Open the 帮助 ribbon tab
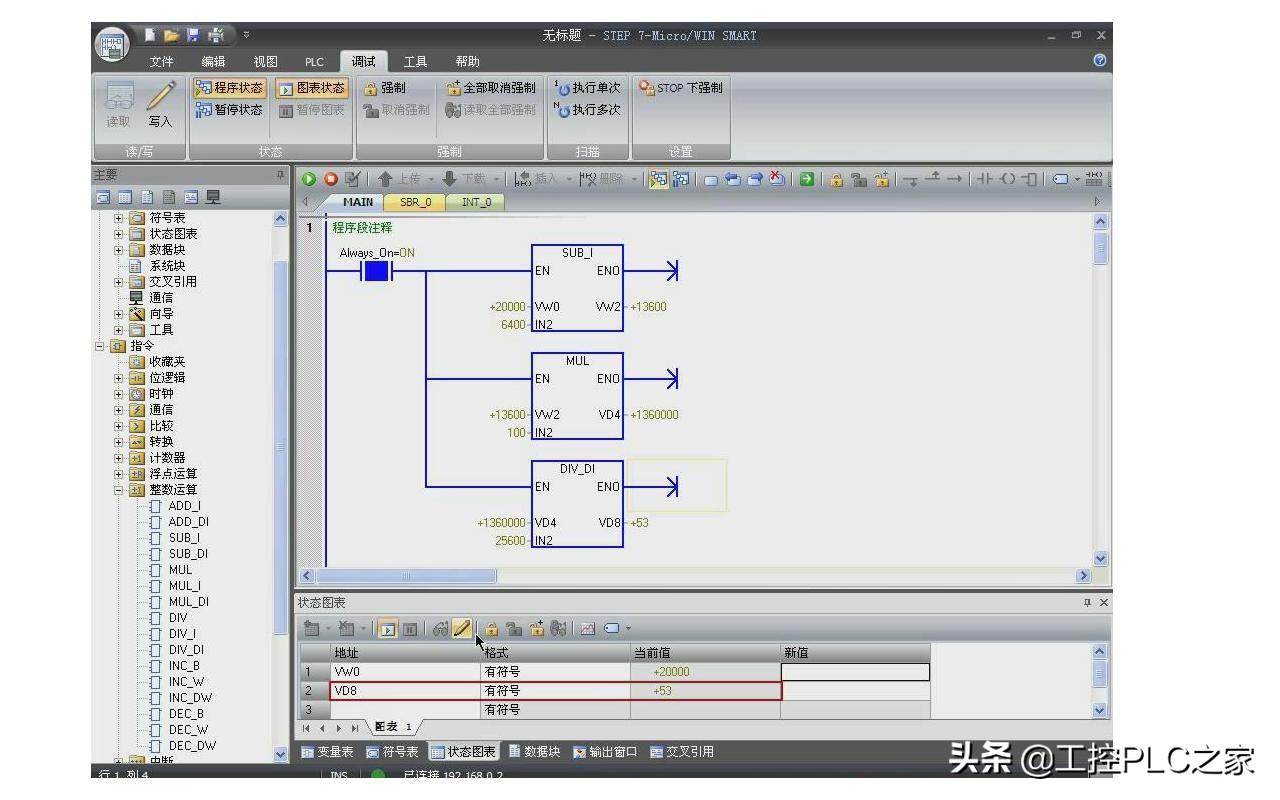This screenshot has height=800, width=1280. [x=467, y=62]
